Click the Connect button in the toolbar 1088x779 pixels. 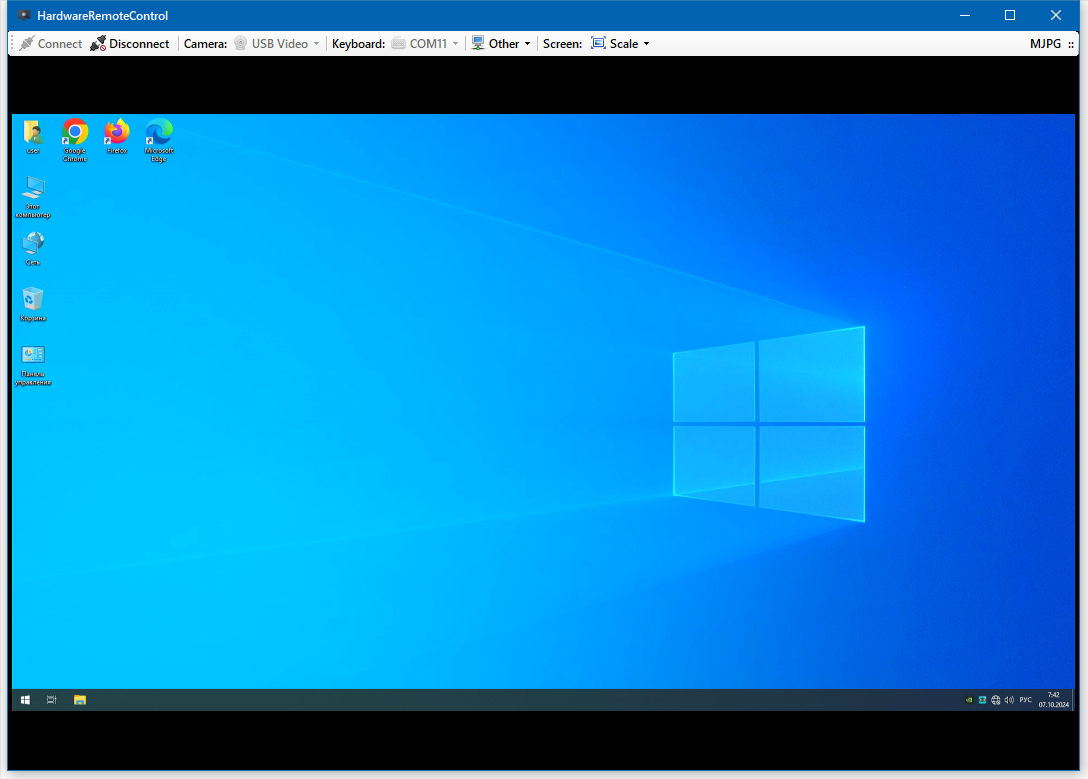tap(51, 44)
